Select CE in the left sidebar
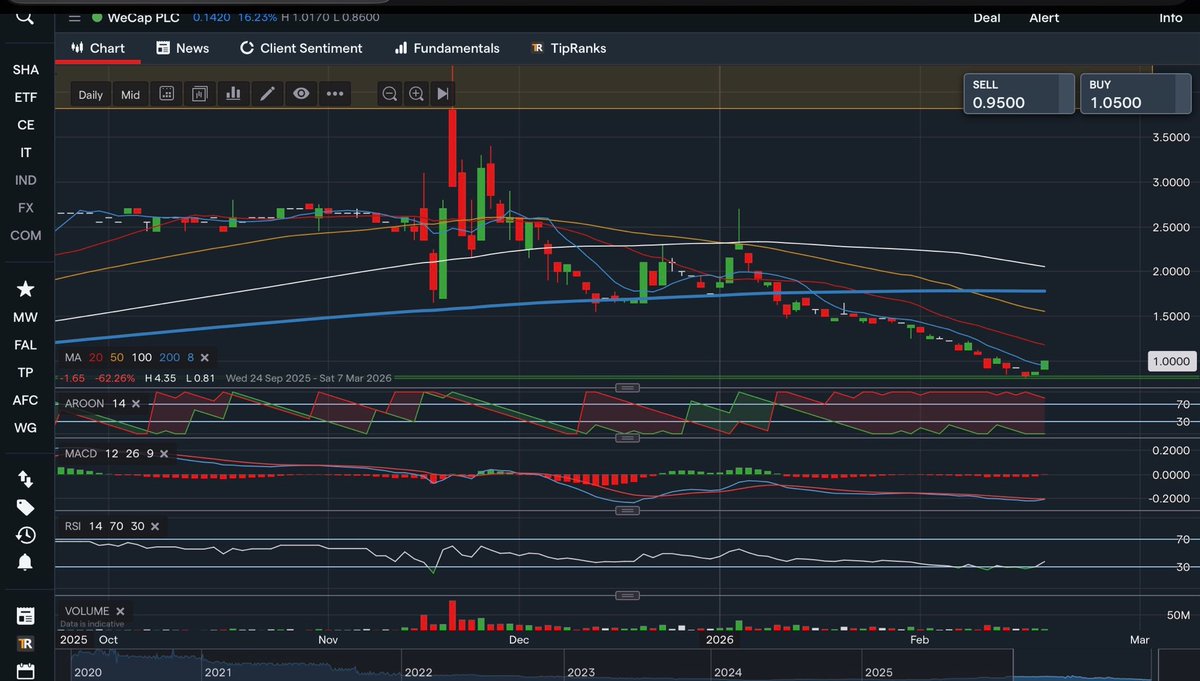Screen dimensions: 1200x681 [x=26, y=125]
